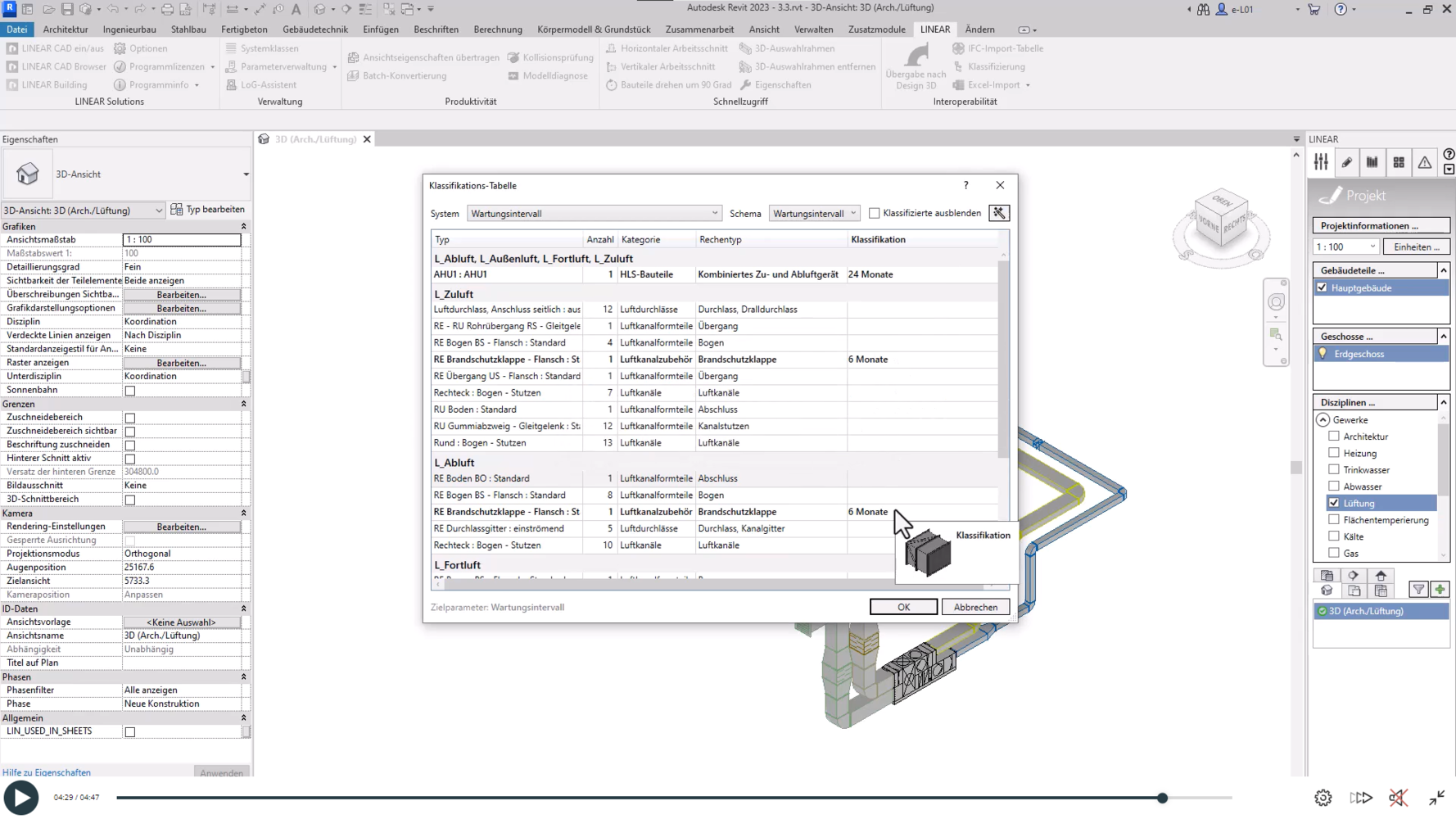Click the video progress slider handle
This screenshot has height=819, width=1456.
tap(1162, 798)
